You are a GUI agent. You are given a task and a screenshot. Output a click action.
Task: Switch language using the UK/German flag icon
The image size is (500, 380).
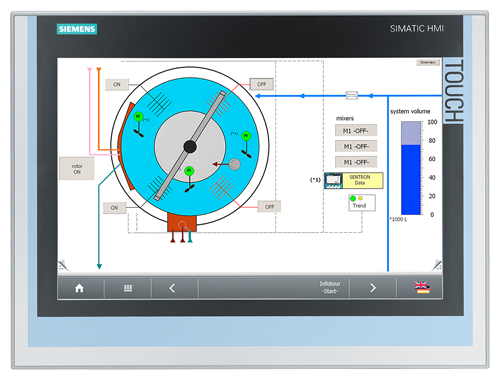tap(422, 287)
